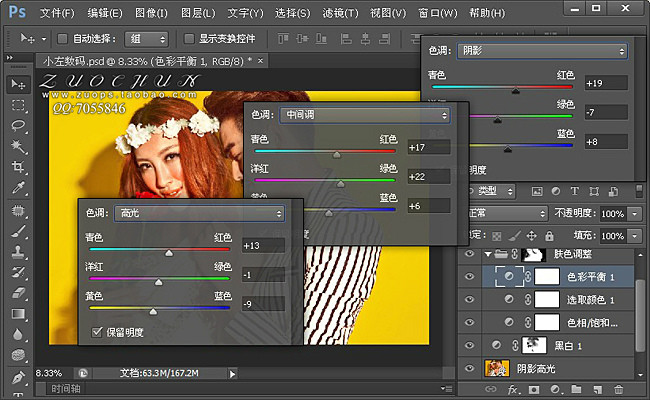
Task: Click shadows 黄色-蓝色 slider handle
Action: (x=507, y=149)
